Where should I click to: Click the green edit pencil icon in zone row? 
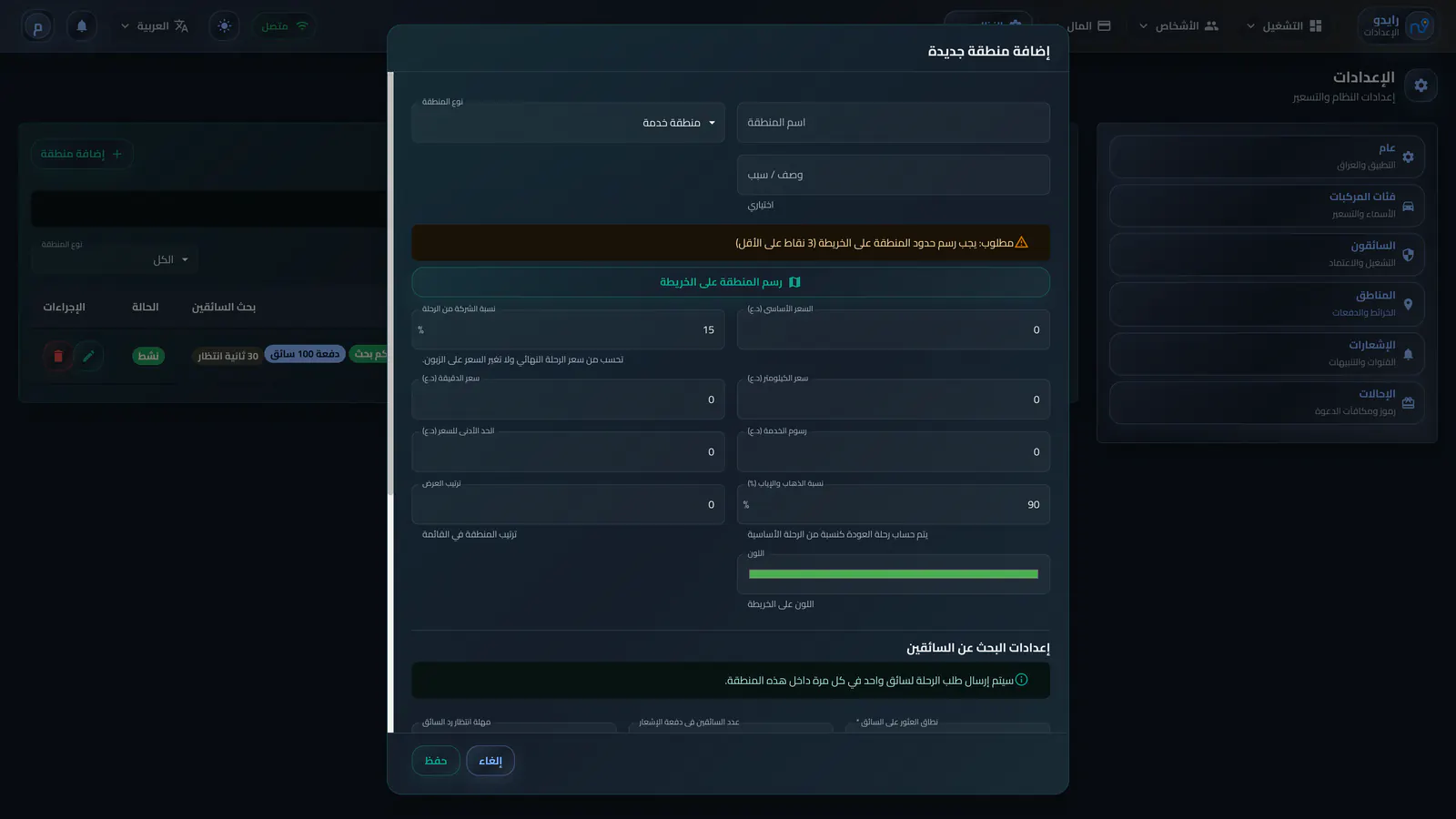(x=88, y=356)
